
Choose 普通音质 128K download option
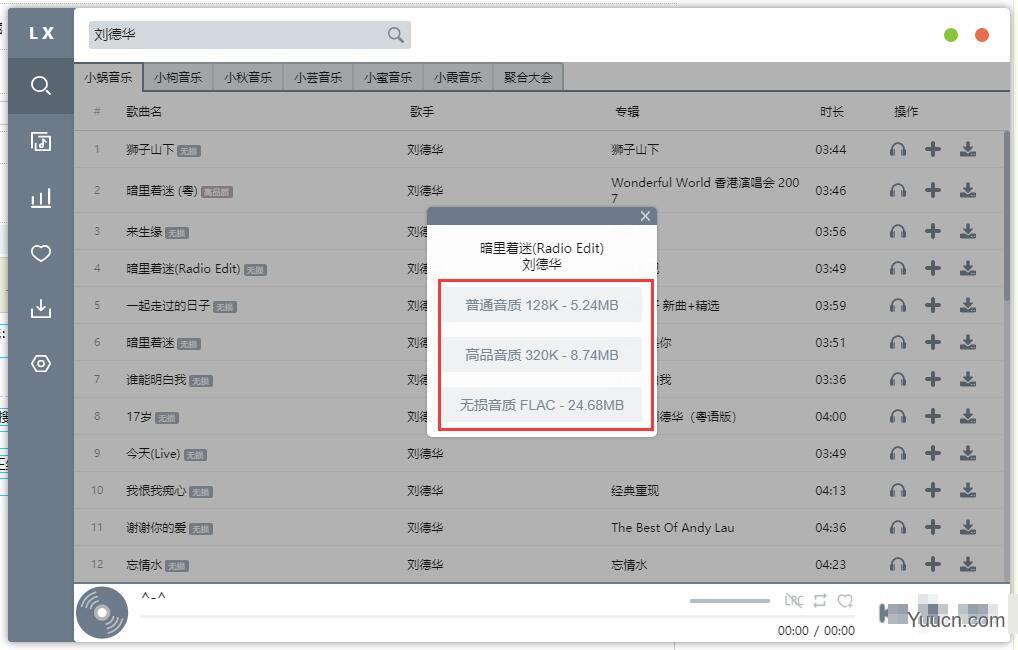tap(542, 305)
